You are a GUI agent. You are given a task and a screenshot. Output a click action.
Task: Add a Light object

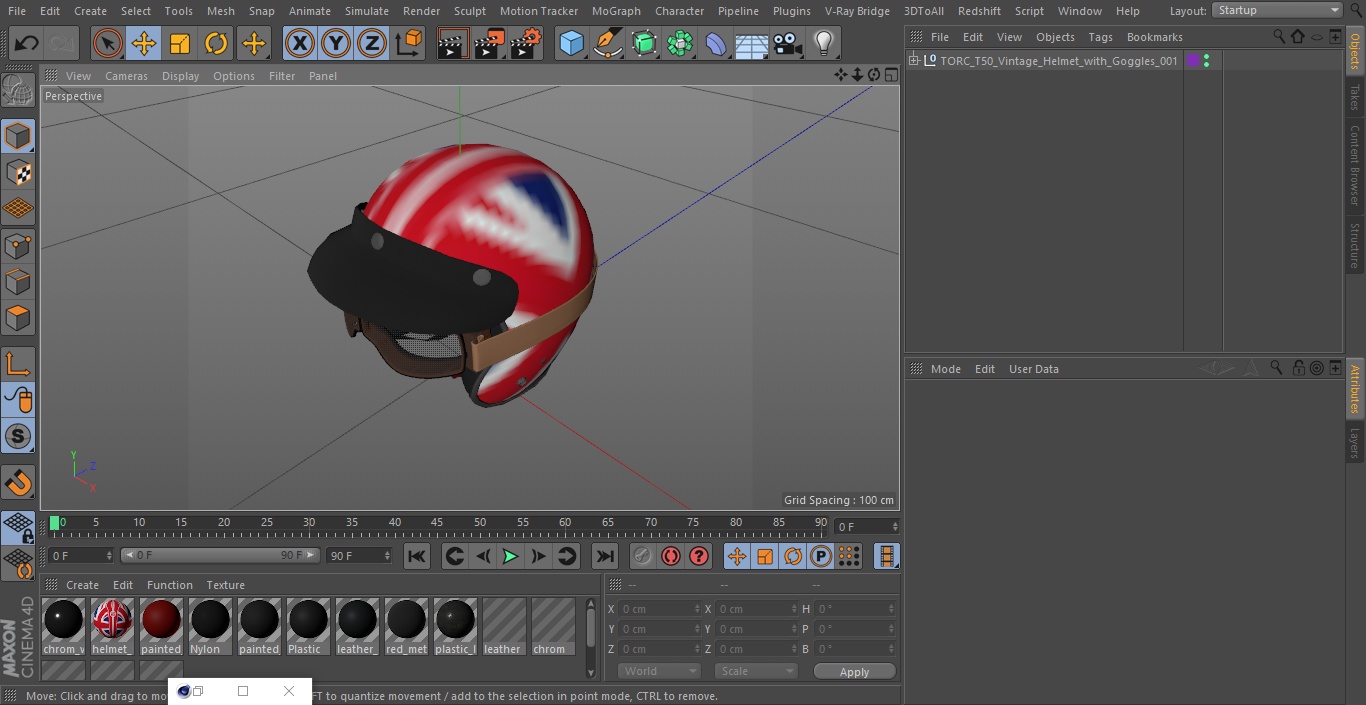point(823,43)
